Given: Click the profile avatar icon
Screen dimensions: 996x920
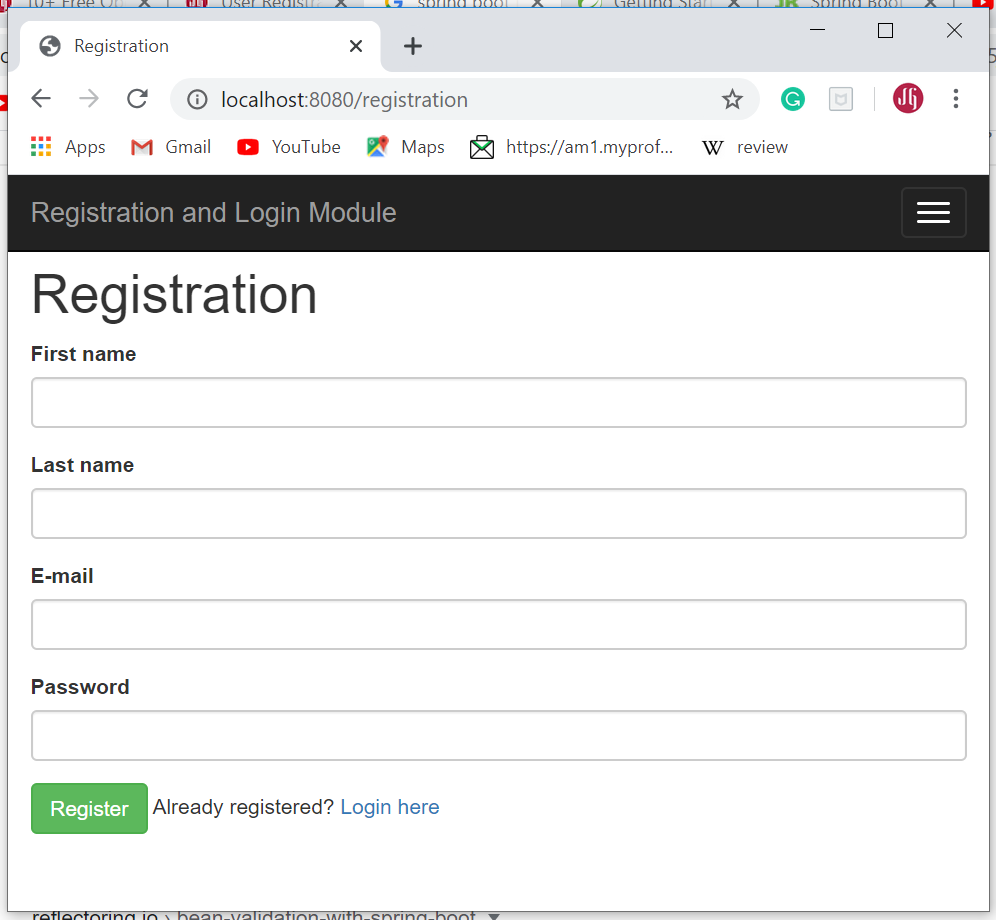Looking at the screenshot, I should 908,99.
